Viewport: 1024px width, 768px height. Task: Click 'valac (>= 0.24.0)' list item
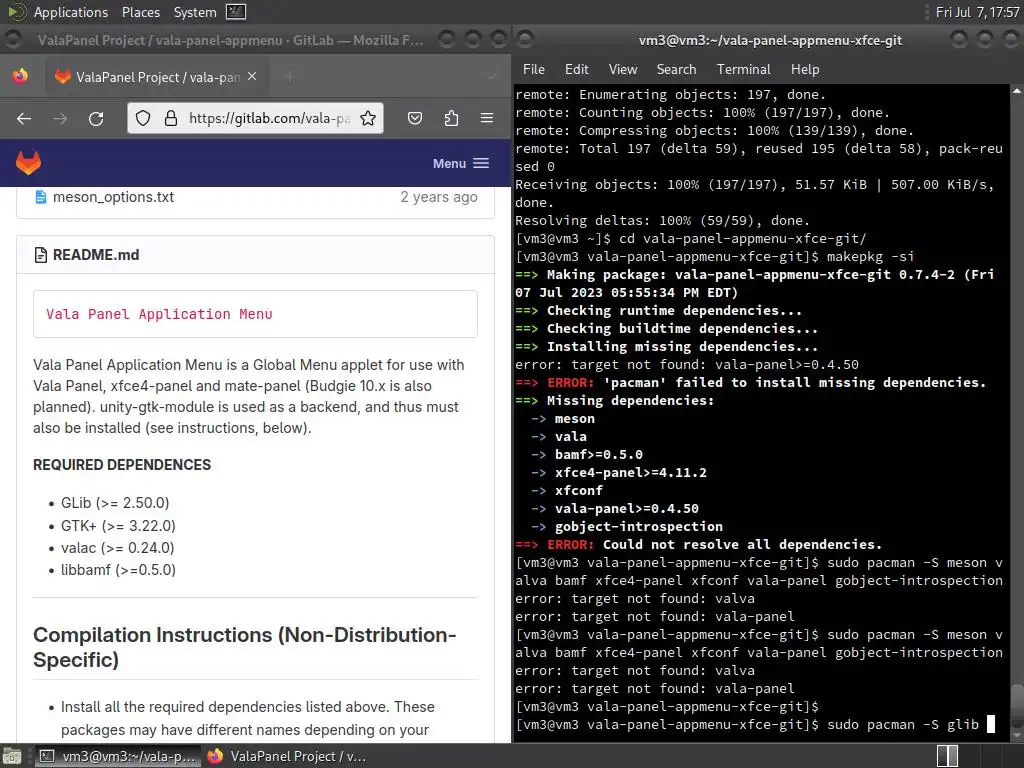point(118,548)
